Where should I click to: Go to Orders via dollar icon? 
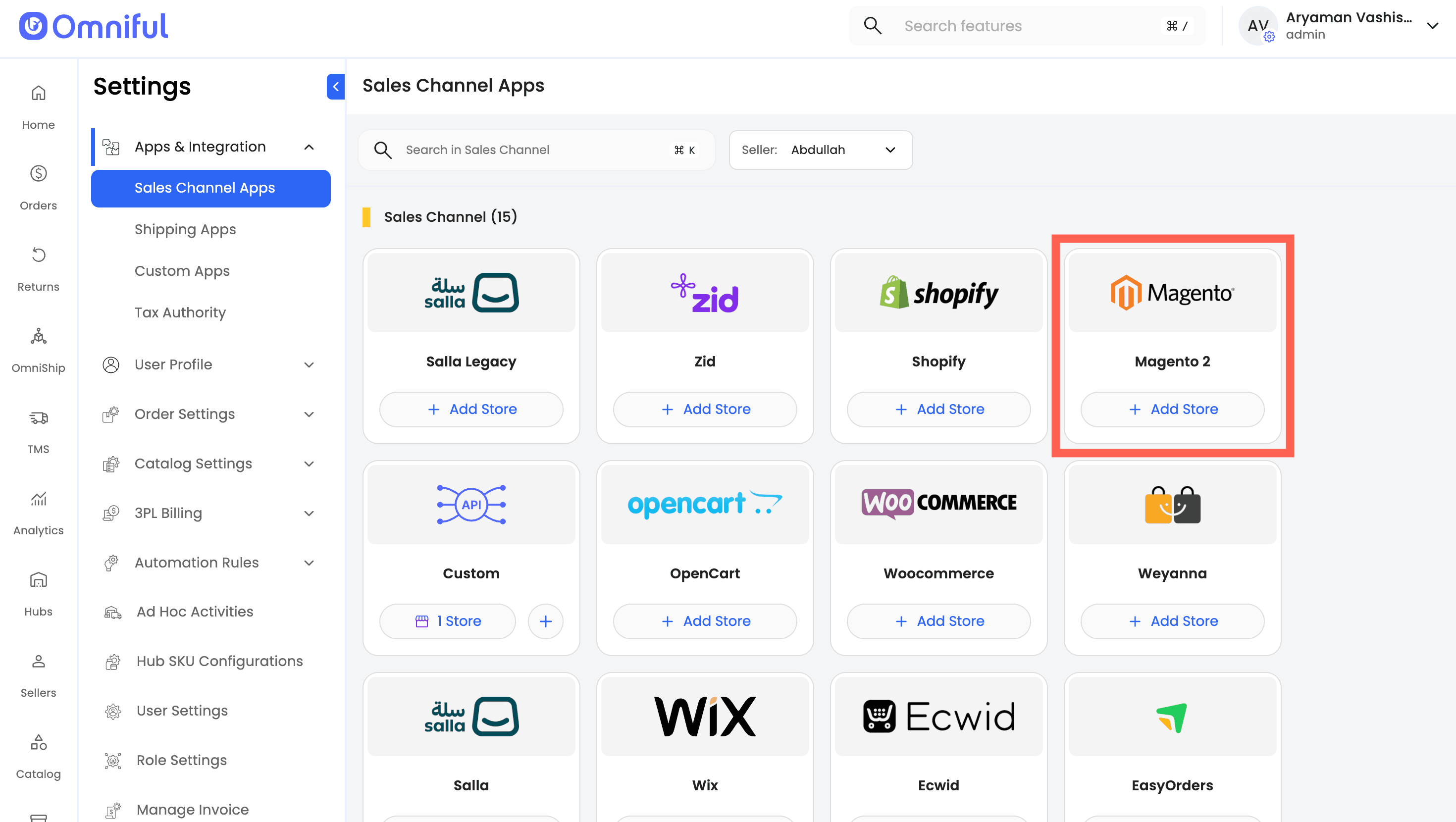point(38,173)
